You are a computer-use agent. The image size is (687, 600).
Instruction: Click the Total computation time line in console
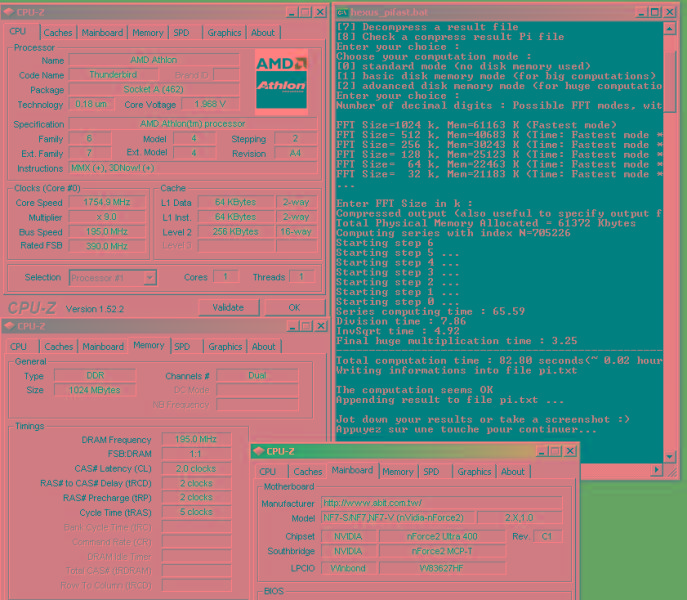click(499, 360)
